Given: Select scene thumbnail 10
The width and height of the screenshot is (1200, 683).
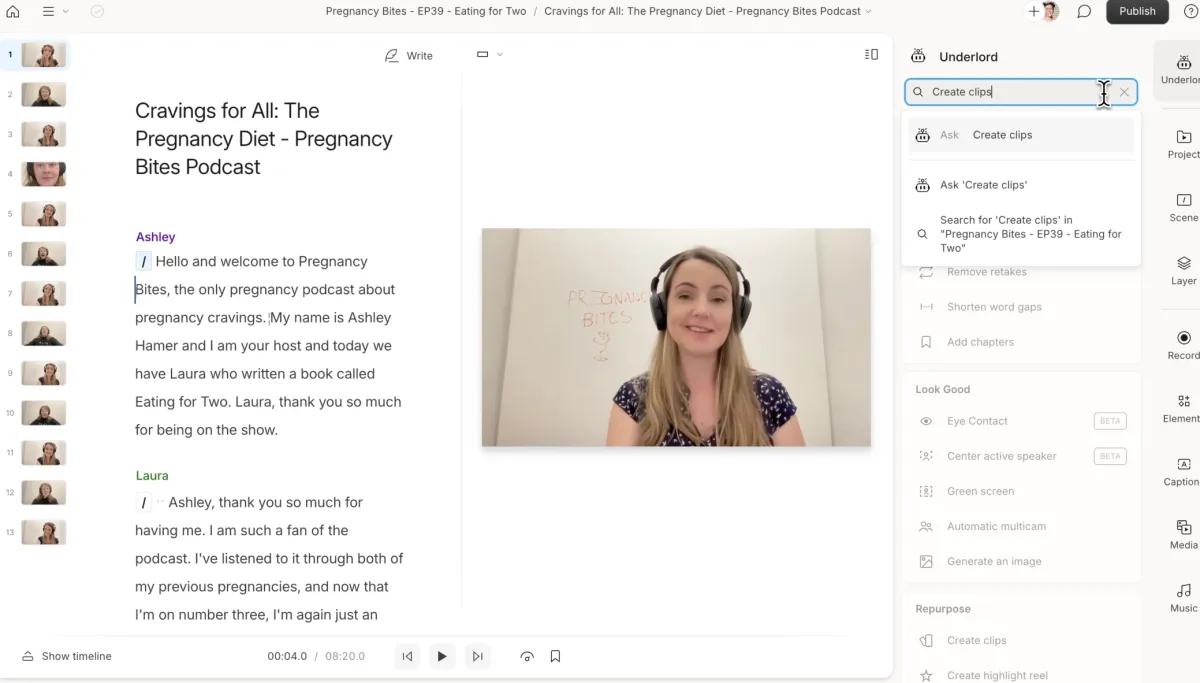Looking at the screenshot, I should point(44,413).
